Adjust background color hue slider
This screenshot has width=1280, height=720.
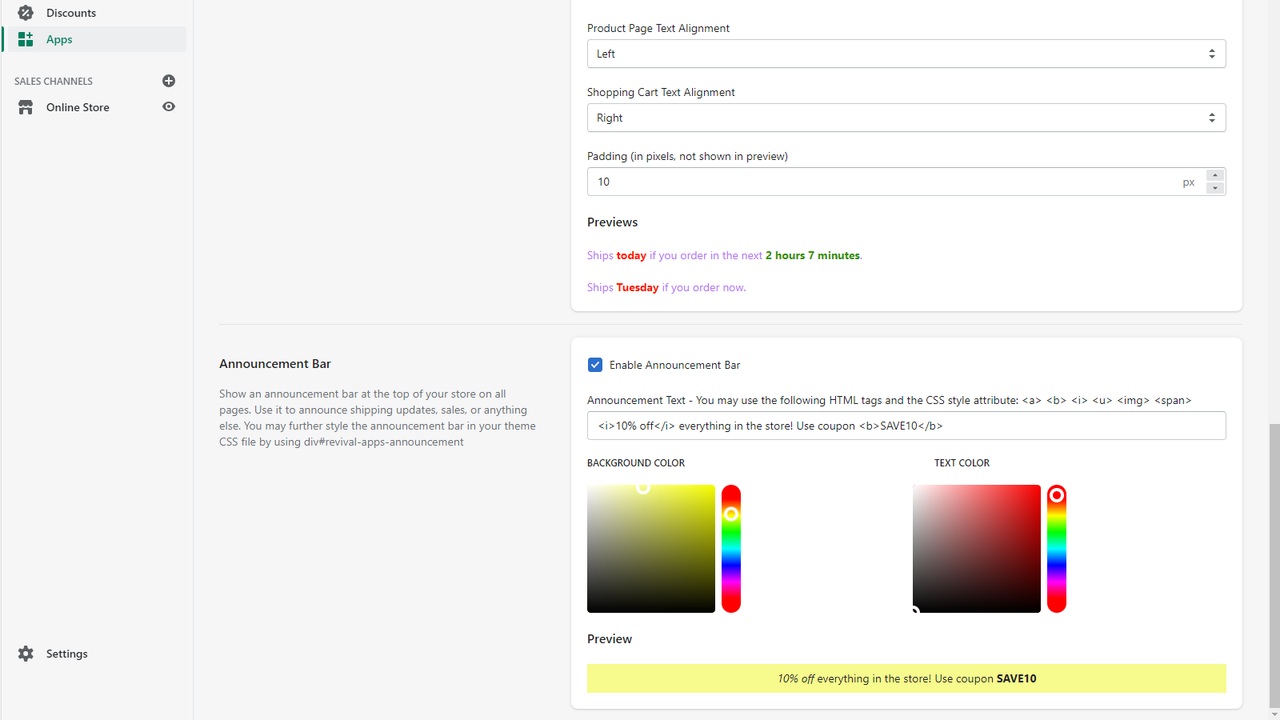731,549
